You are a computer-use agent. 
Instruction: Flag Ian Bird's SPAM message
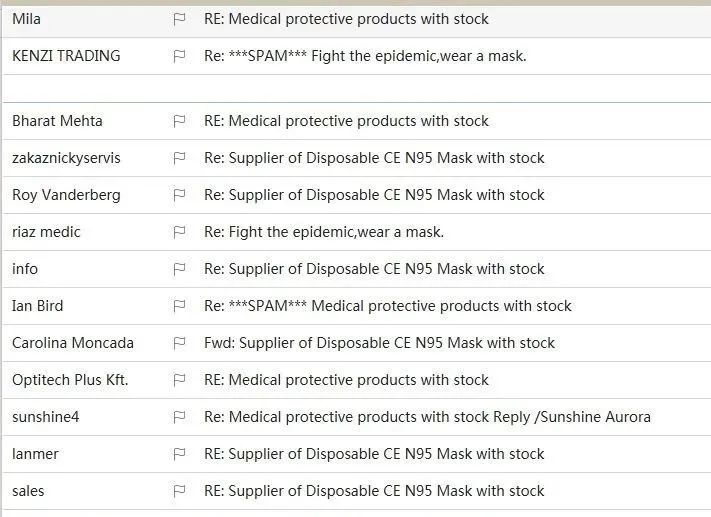179,306
